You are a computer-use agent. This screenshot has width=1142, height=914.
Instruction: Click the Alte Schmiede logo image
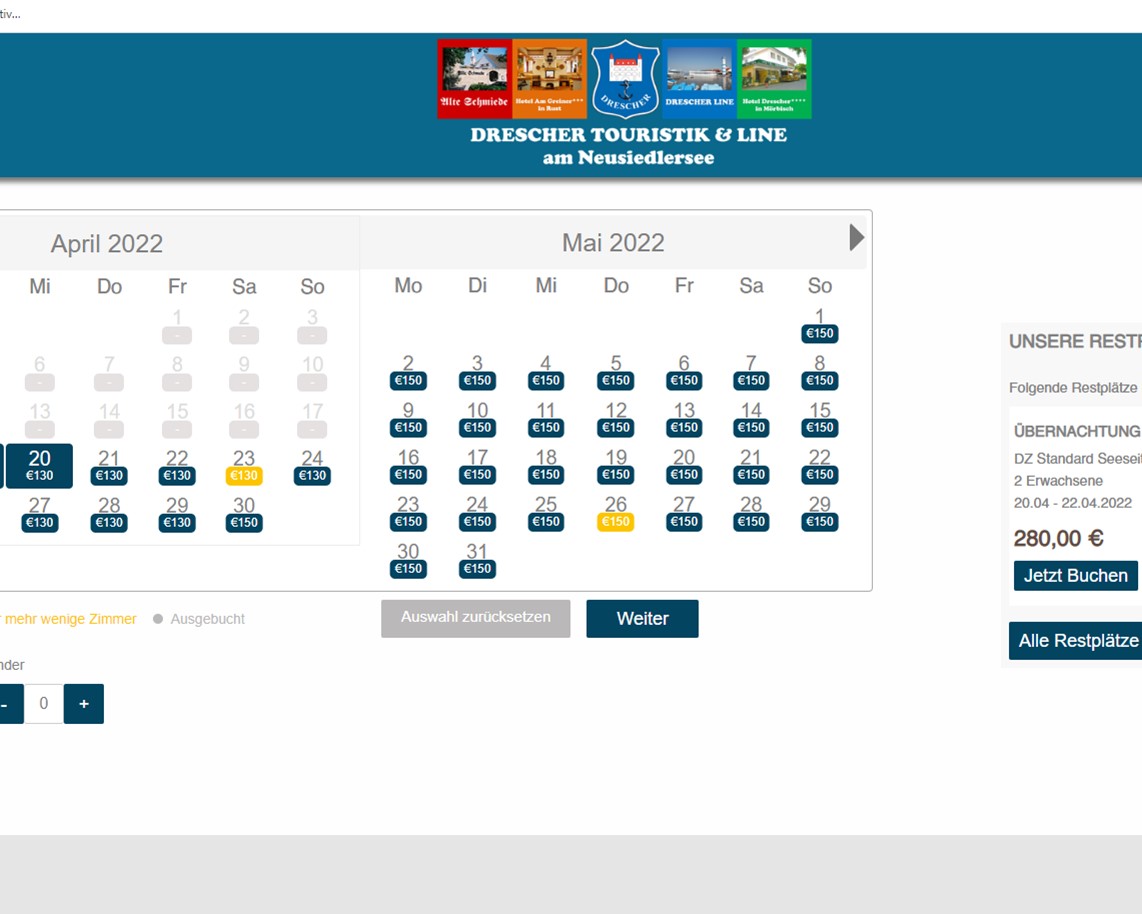pos(475,78)
